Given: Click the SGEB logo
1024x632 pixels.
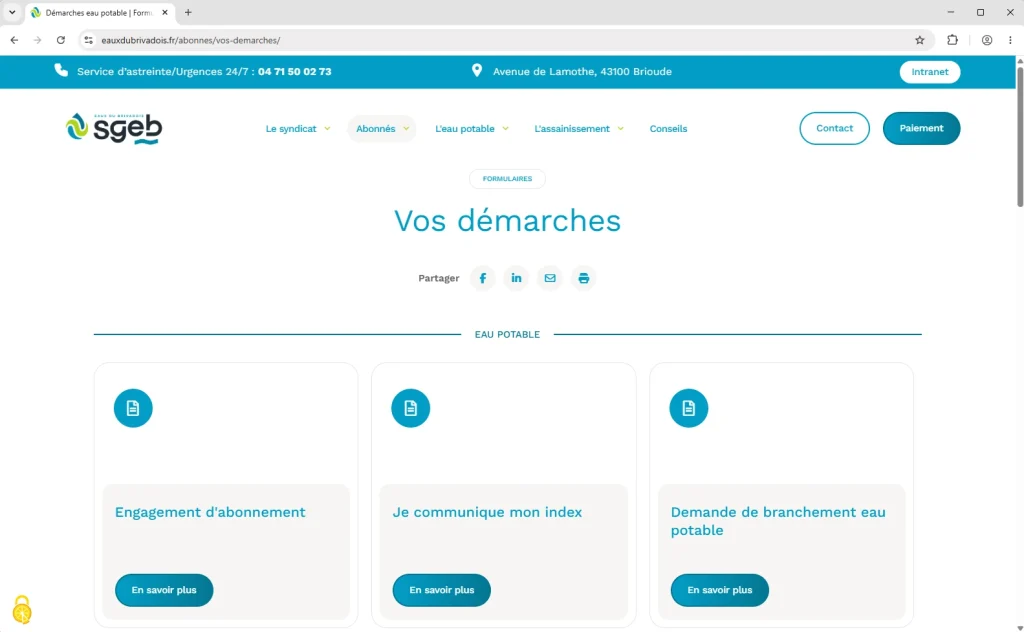Looking at the screenshot, I should (x=114, y=128).
